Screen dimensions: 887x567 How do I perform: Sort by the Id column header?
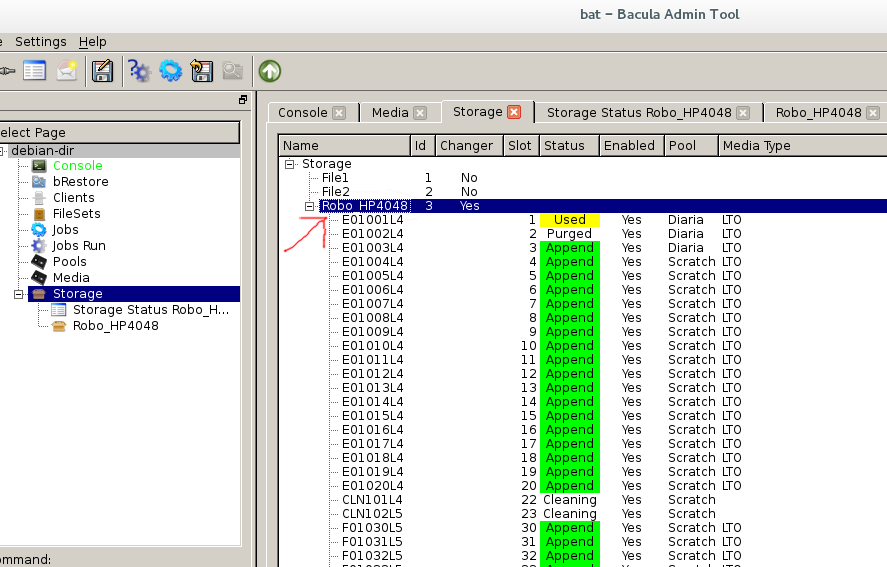423,145
